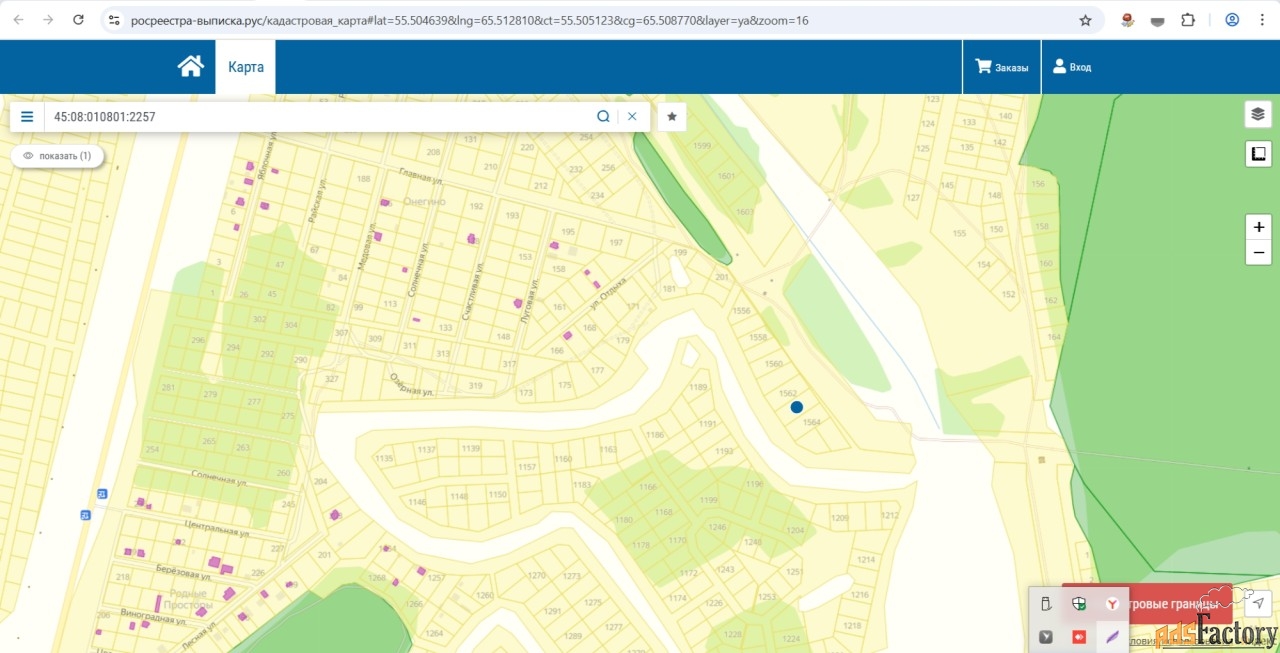Viewport: 1280px width, 653px height.
Task: Open the hamburger menu beside search
Action: tap(27, 116)
